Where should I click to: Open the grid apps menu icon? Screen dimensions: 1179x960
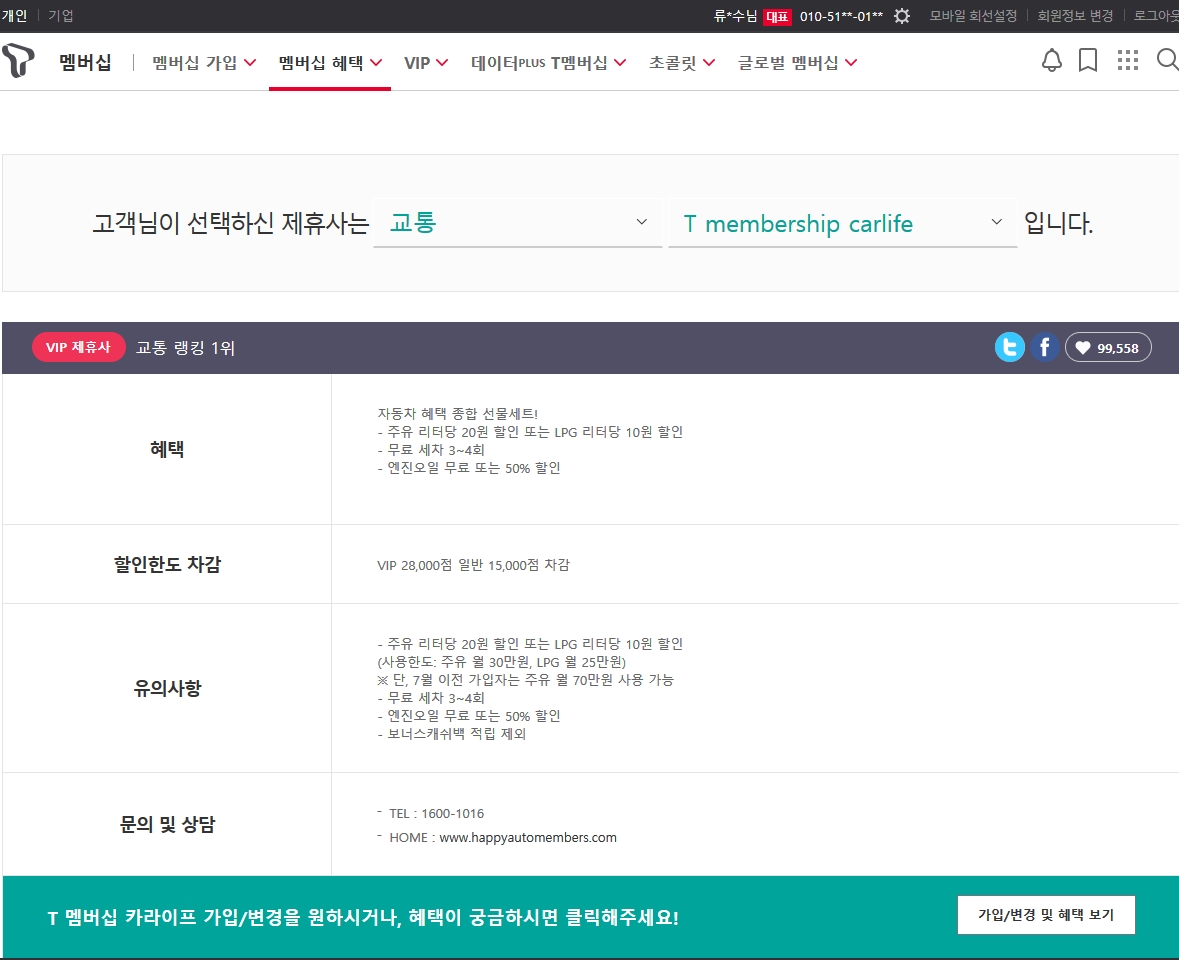pyautogui.click(x=1127, y=61)
